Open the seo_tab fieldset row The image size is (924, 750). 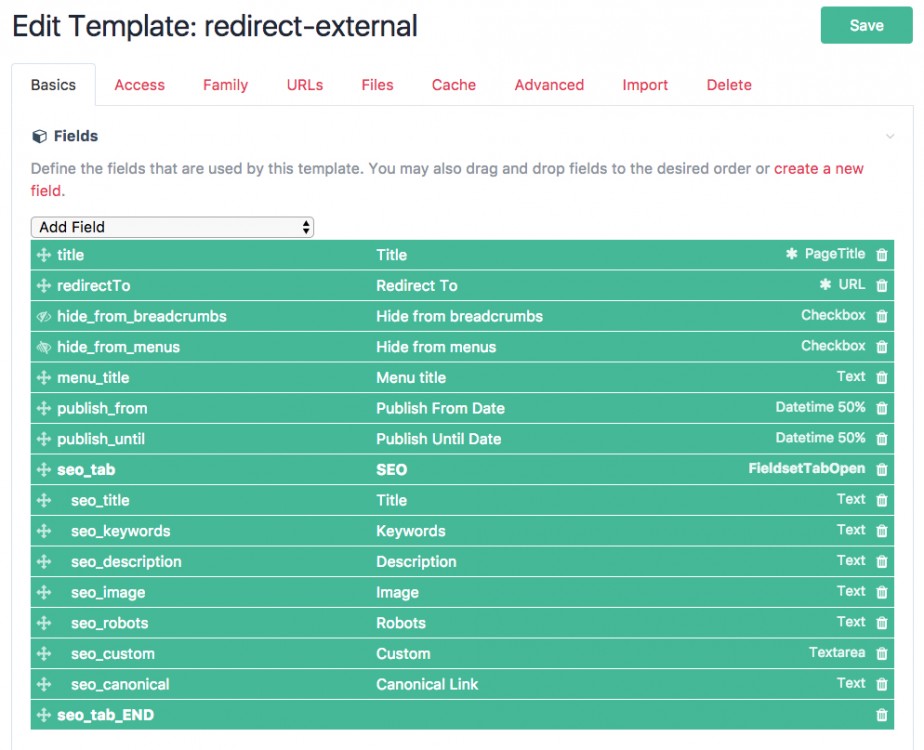(93, 470)
